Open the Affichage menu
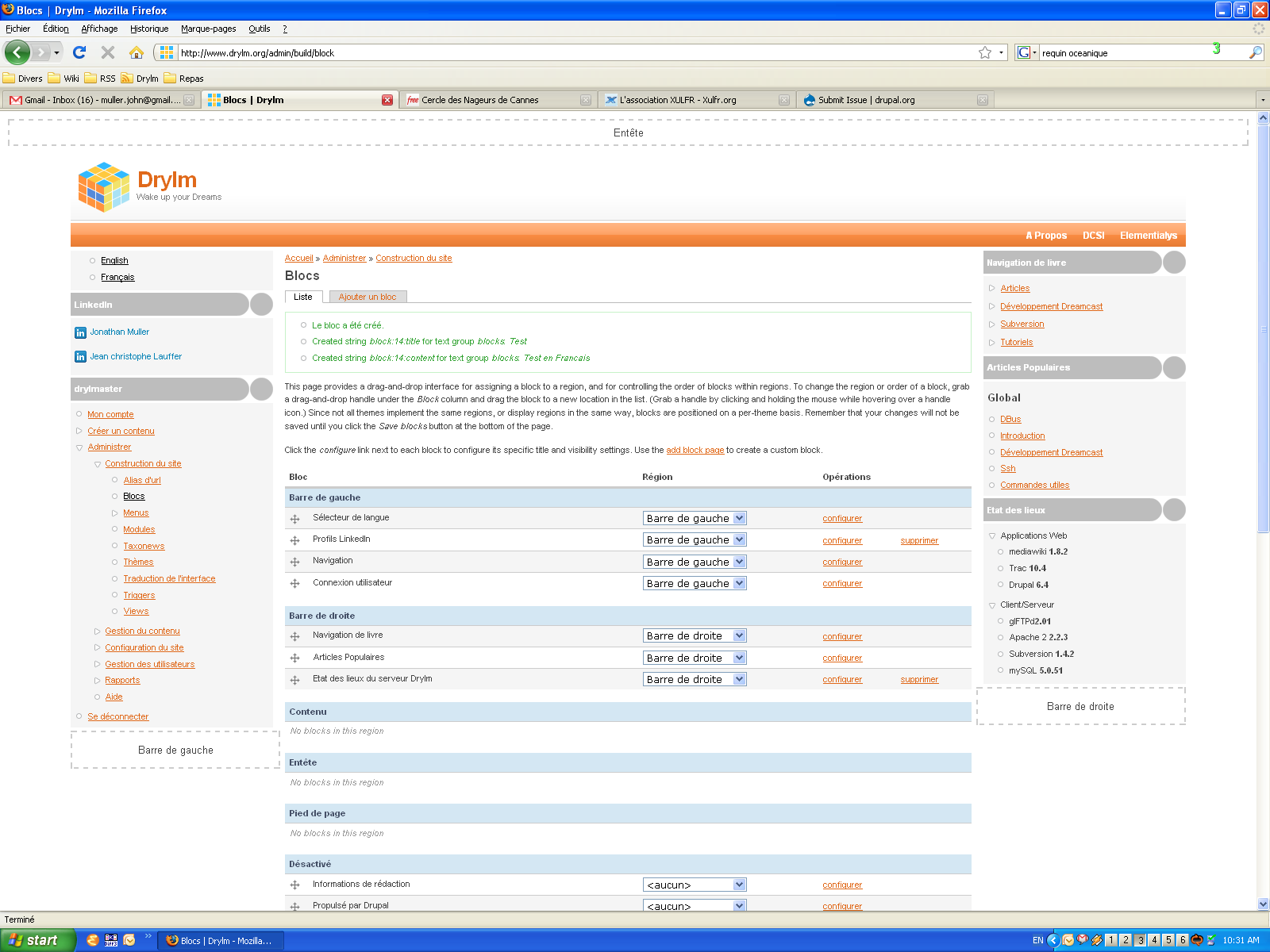Screen dimensions: 1270x952 (99, 29)
